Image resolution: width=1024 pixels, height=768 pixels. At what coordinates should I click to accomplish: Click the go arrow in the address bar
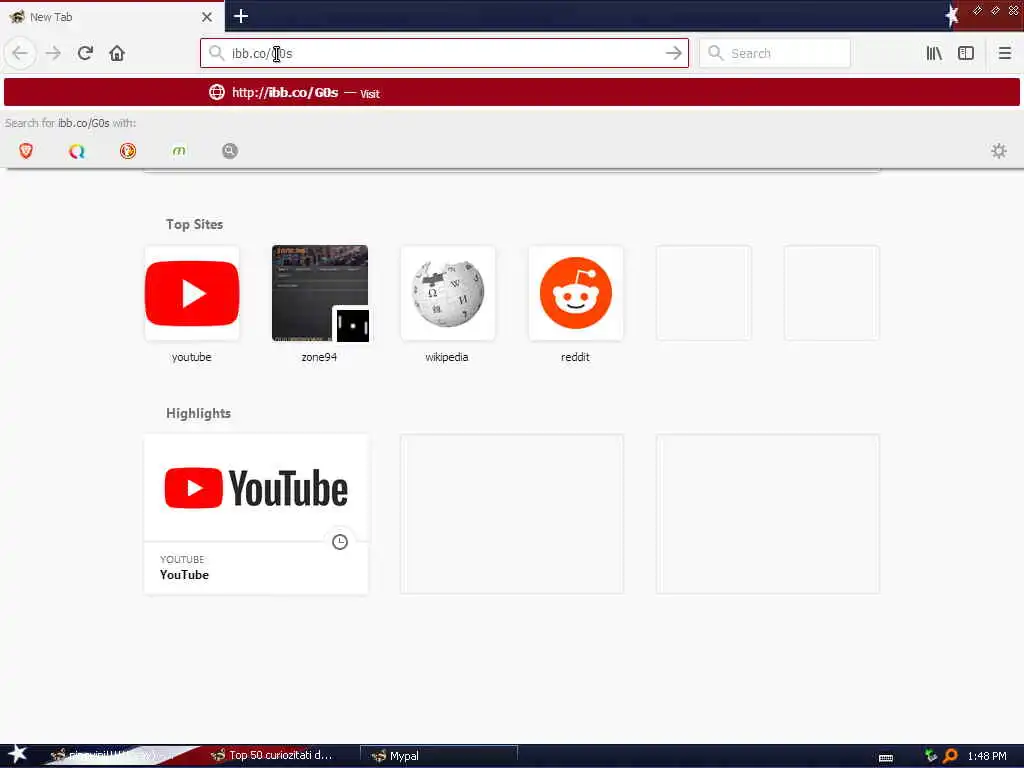(x=673, y=54)
